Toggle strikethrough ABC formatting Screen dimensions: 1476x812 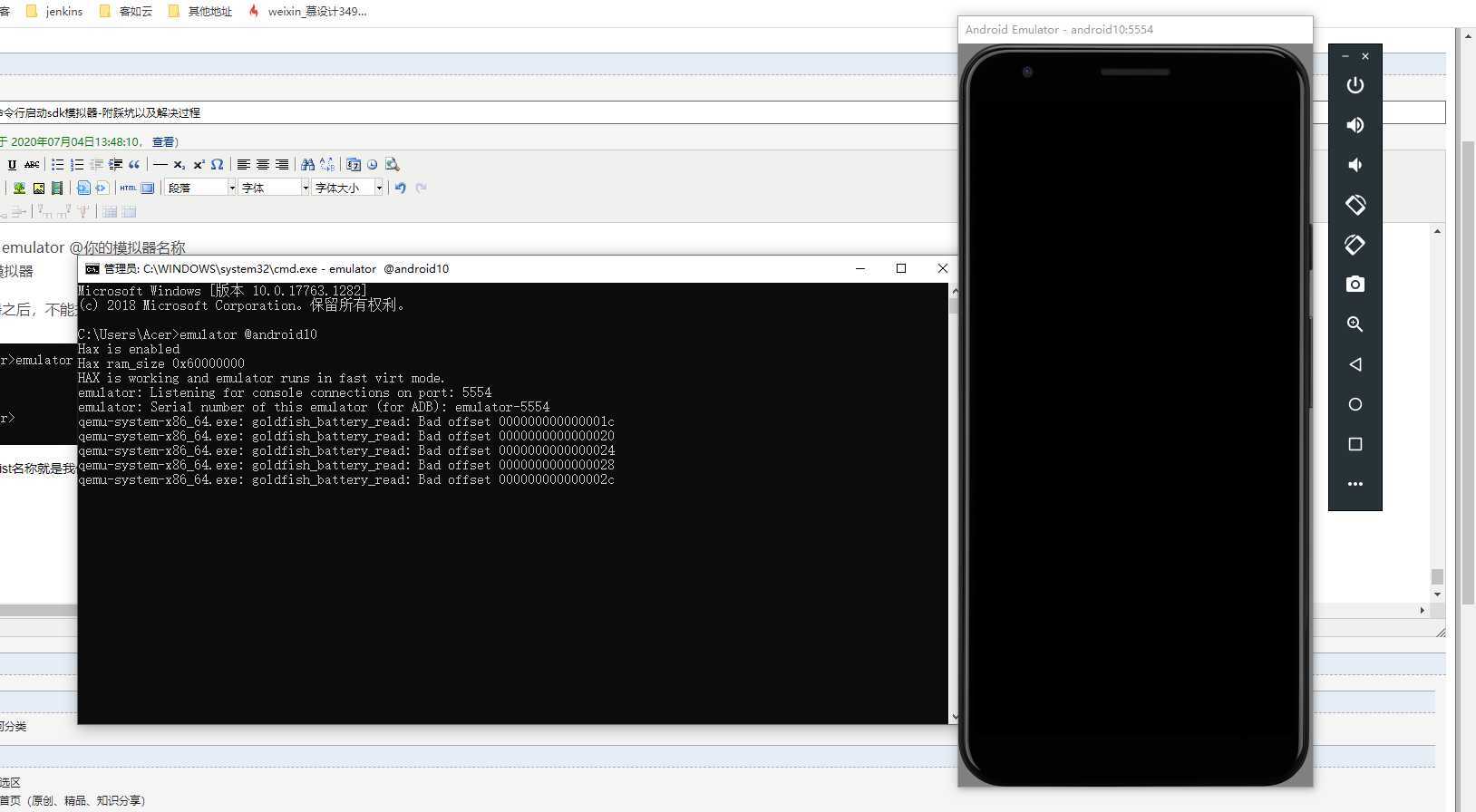pos(32,165)
